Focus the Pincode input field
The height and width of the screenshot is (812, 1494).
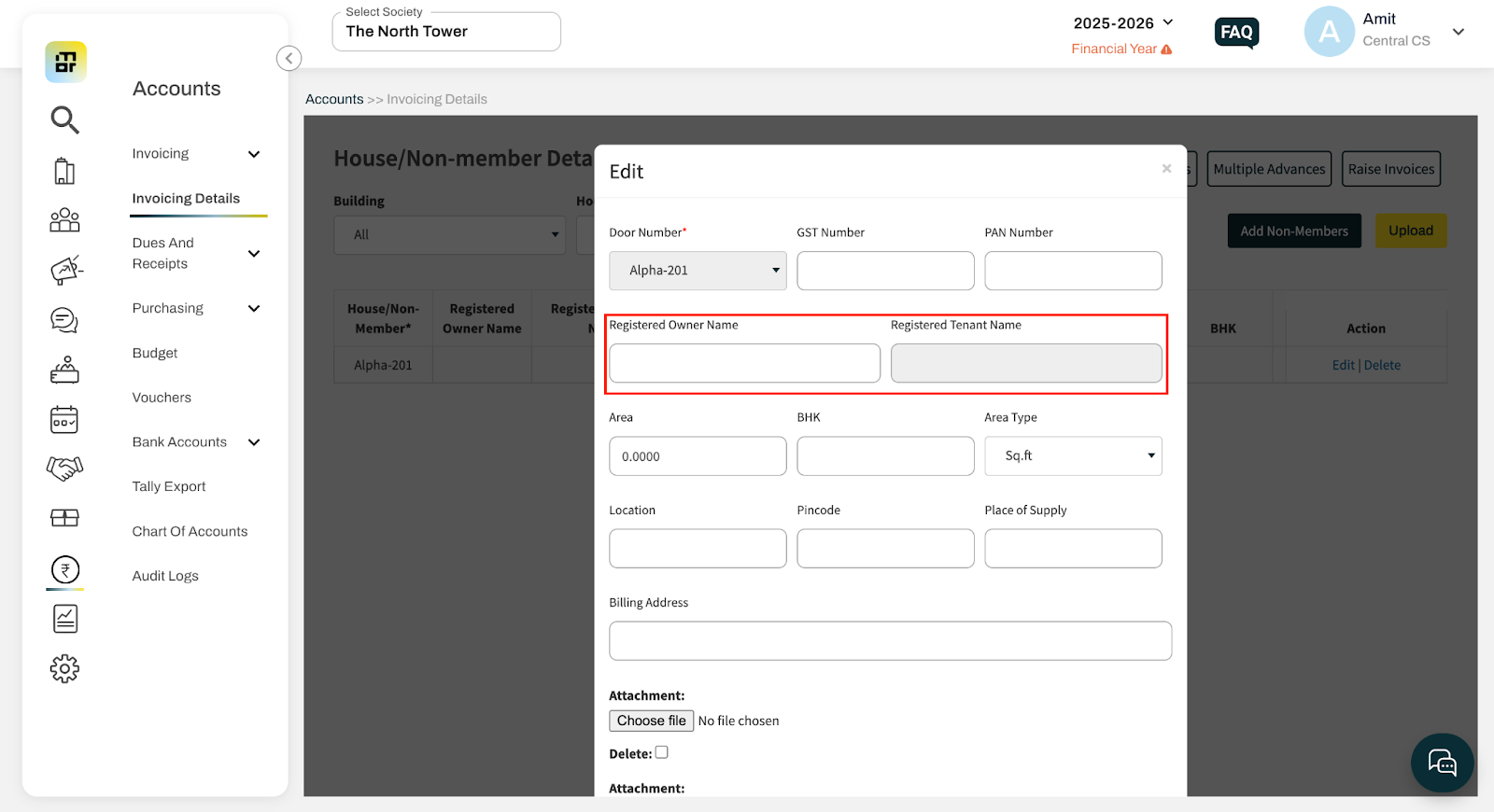pos(885,549)
